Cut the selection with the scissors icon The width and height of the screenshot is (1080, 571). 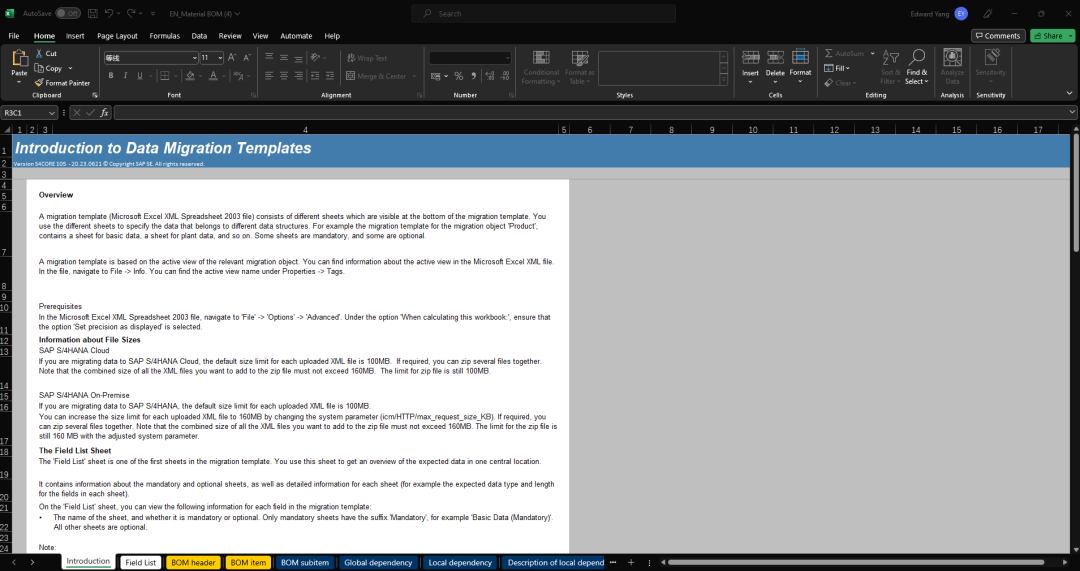pyautogui.click(x=46, y=54)
